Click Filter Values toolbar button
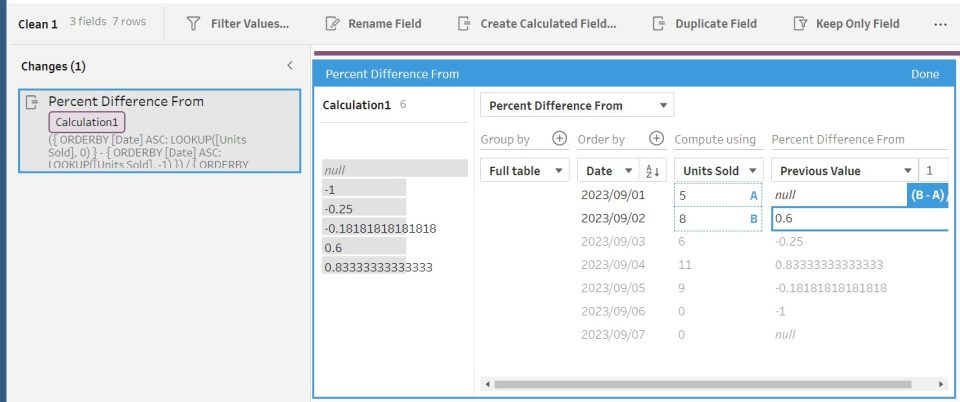 [238, 24]
